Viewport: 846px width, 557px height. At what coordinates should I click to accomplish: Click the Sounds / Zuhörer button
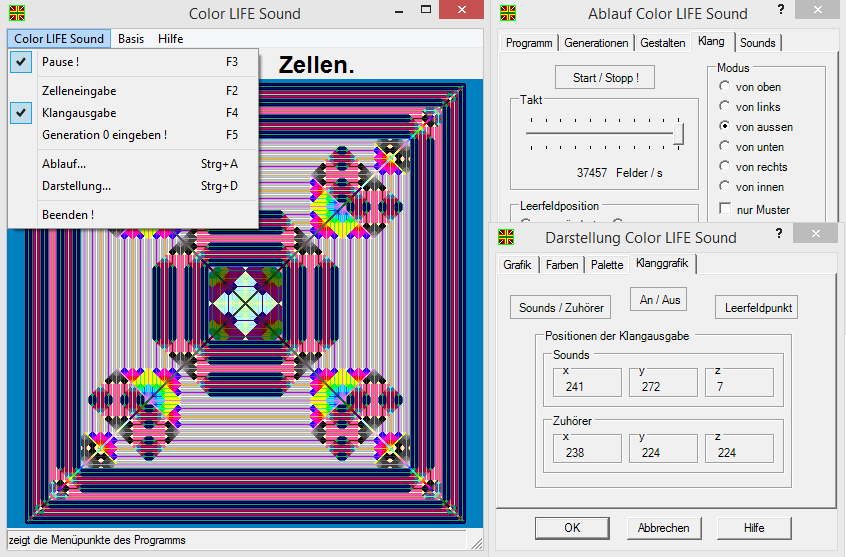tap(561, 307)
